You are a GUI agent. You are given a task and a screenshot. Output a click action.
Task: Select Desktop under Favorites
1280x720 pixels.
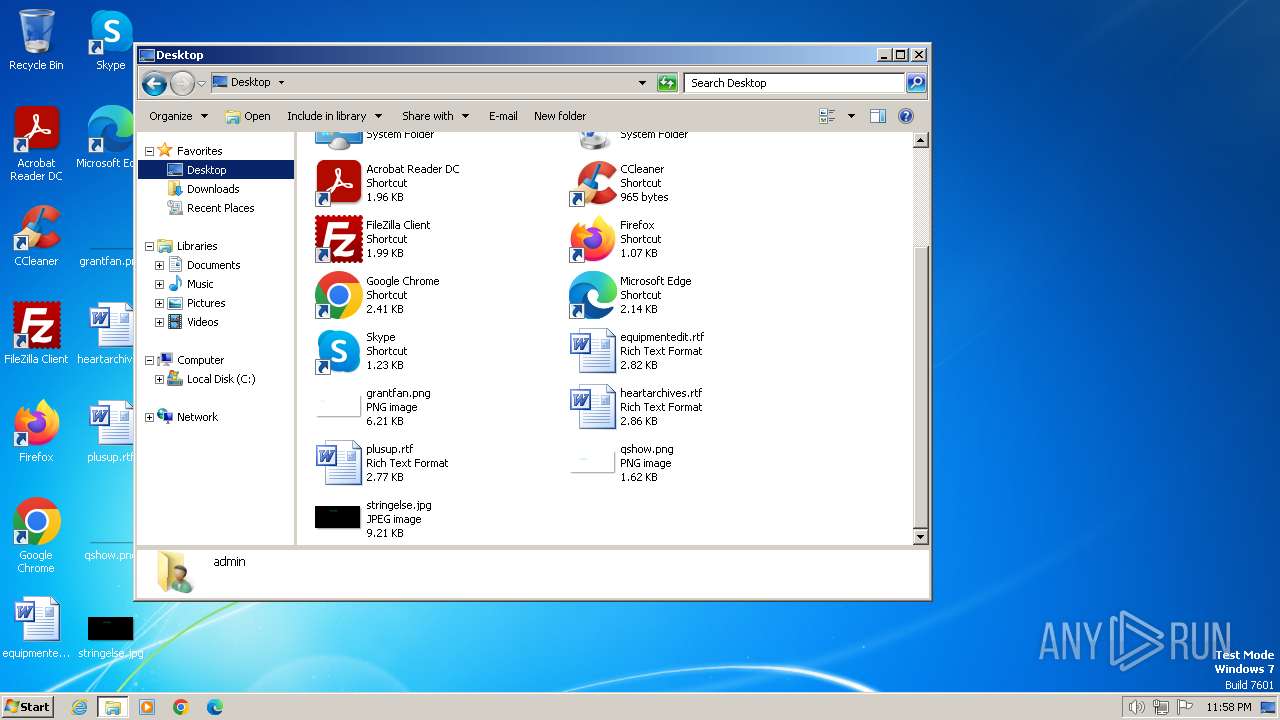pos(206,170)
